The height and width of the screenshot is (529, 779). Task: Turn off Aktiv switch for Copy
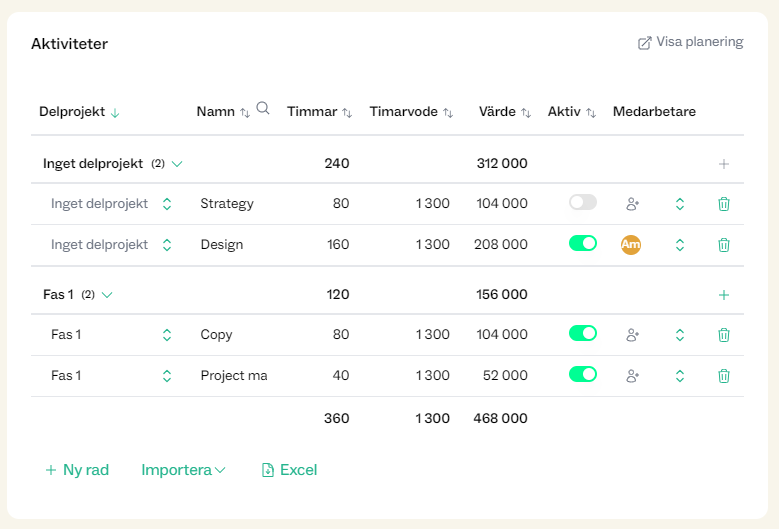(582, 334)
